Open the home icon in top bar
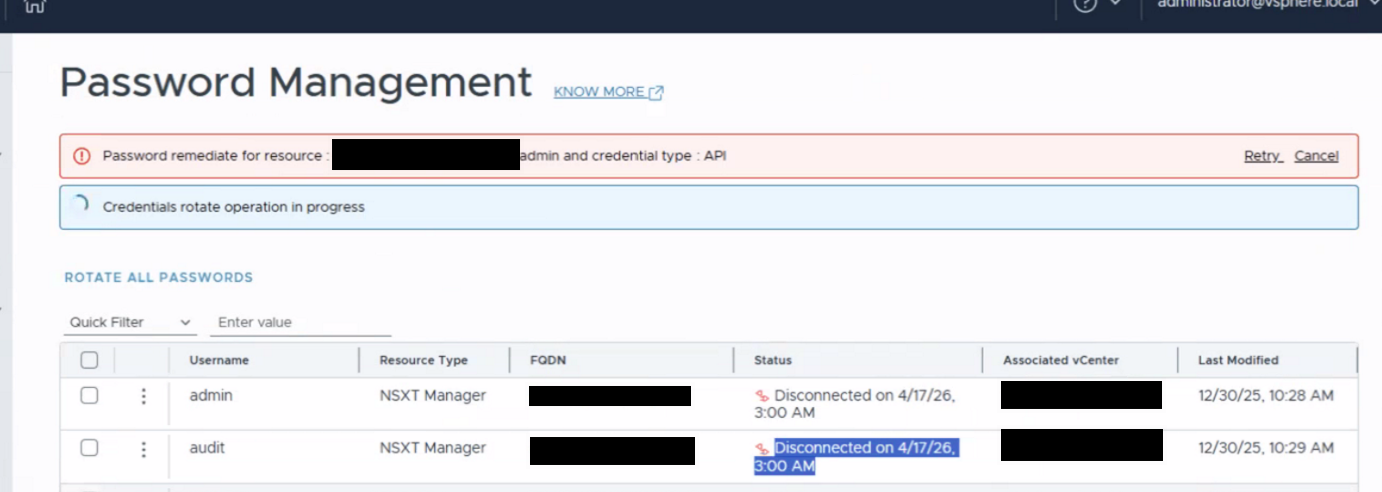This screenshot has width=1382, height=492. pos(35,5)
